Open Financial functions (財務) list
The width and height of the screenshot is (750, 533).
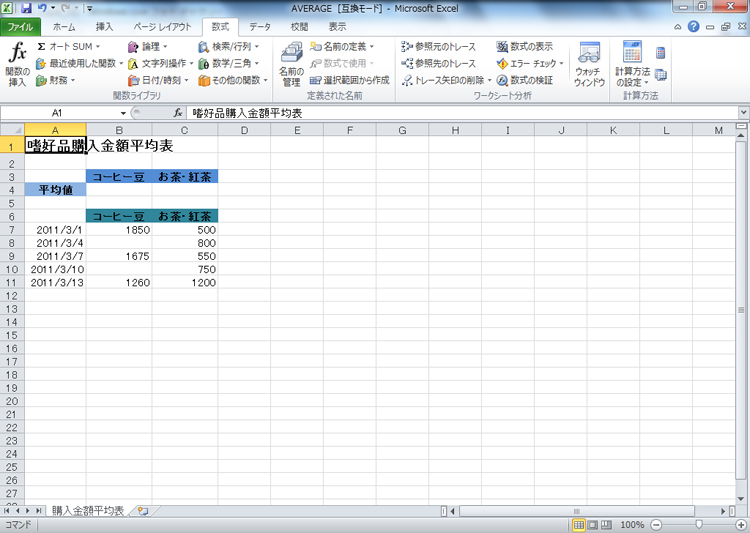click(x=55, y=80)
